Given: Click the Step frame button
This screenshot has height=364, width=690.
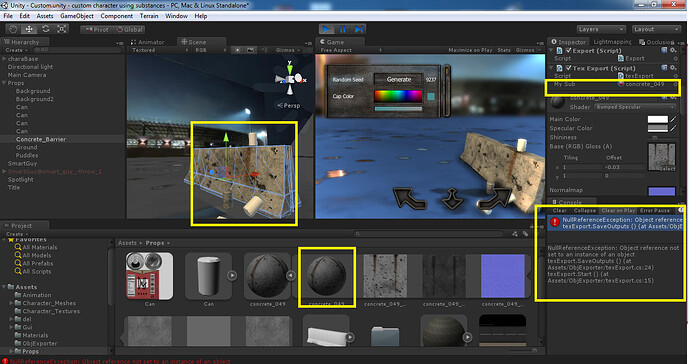Looking at the screenshot, I should pos(359,29).
